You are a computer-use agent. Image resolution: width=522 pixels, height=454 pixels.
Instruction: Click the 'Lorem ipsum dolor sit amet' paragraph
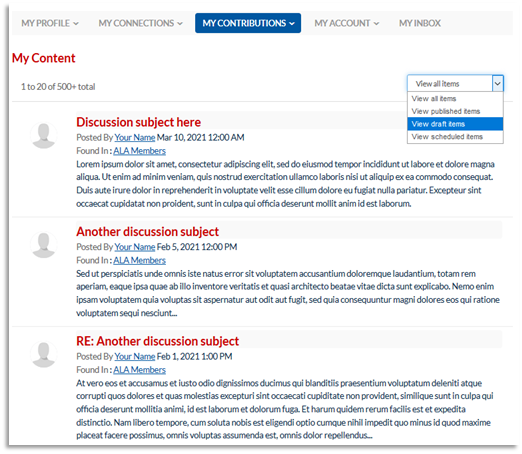285,184
